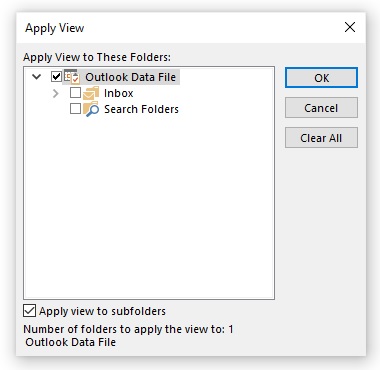Screen dimensions: 380x370
Task: Select the Outlook Data File tree label
Action: pos(130,77)
